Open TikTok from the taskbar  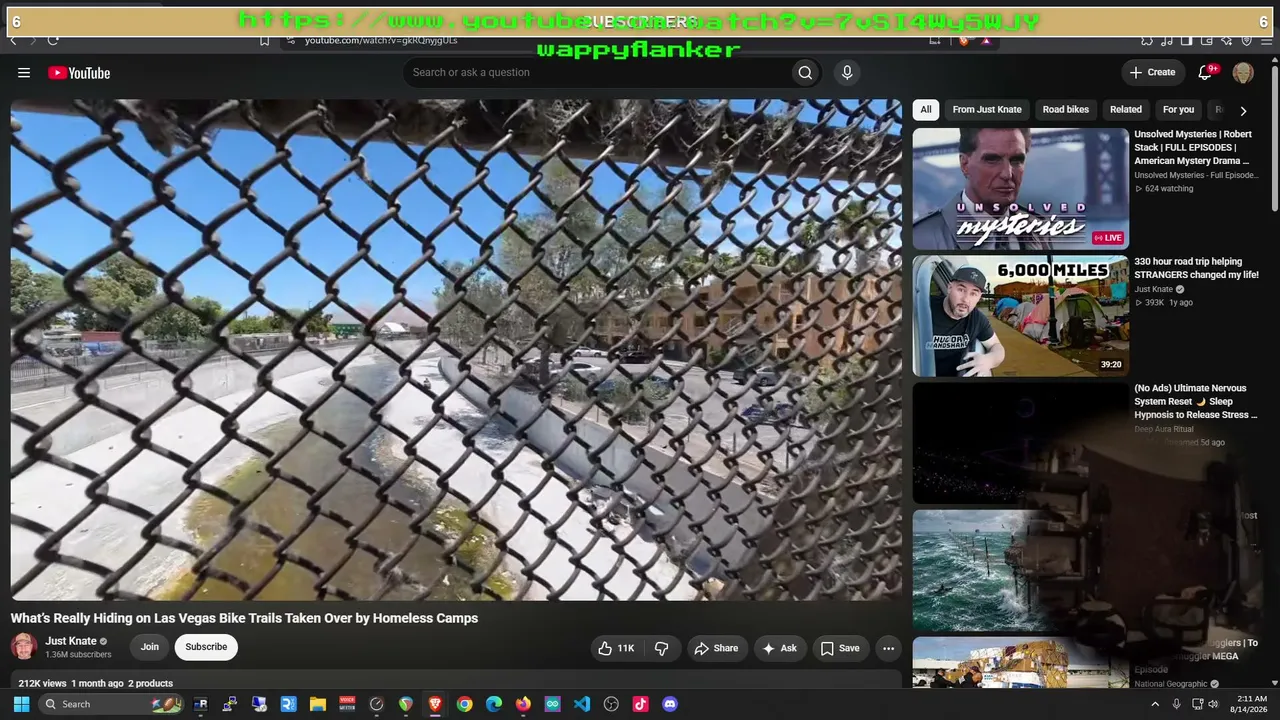point(641,704)
